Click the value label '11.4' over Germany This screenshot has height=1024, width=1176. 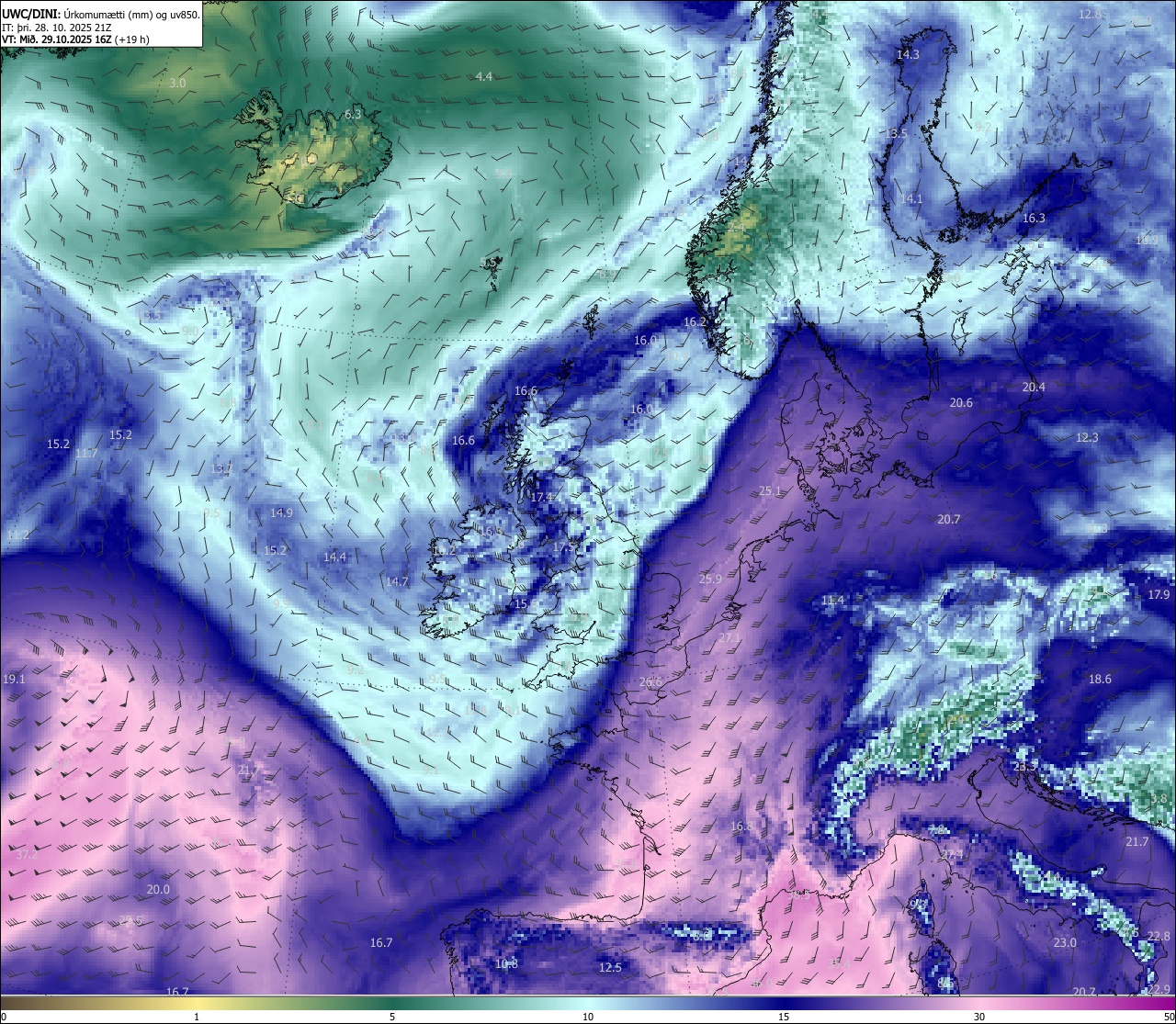[832, 601]
